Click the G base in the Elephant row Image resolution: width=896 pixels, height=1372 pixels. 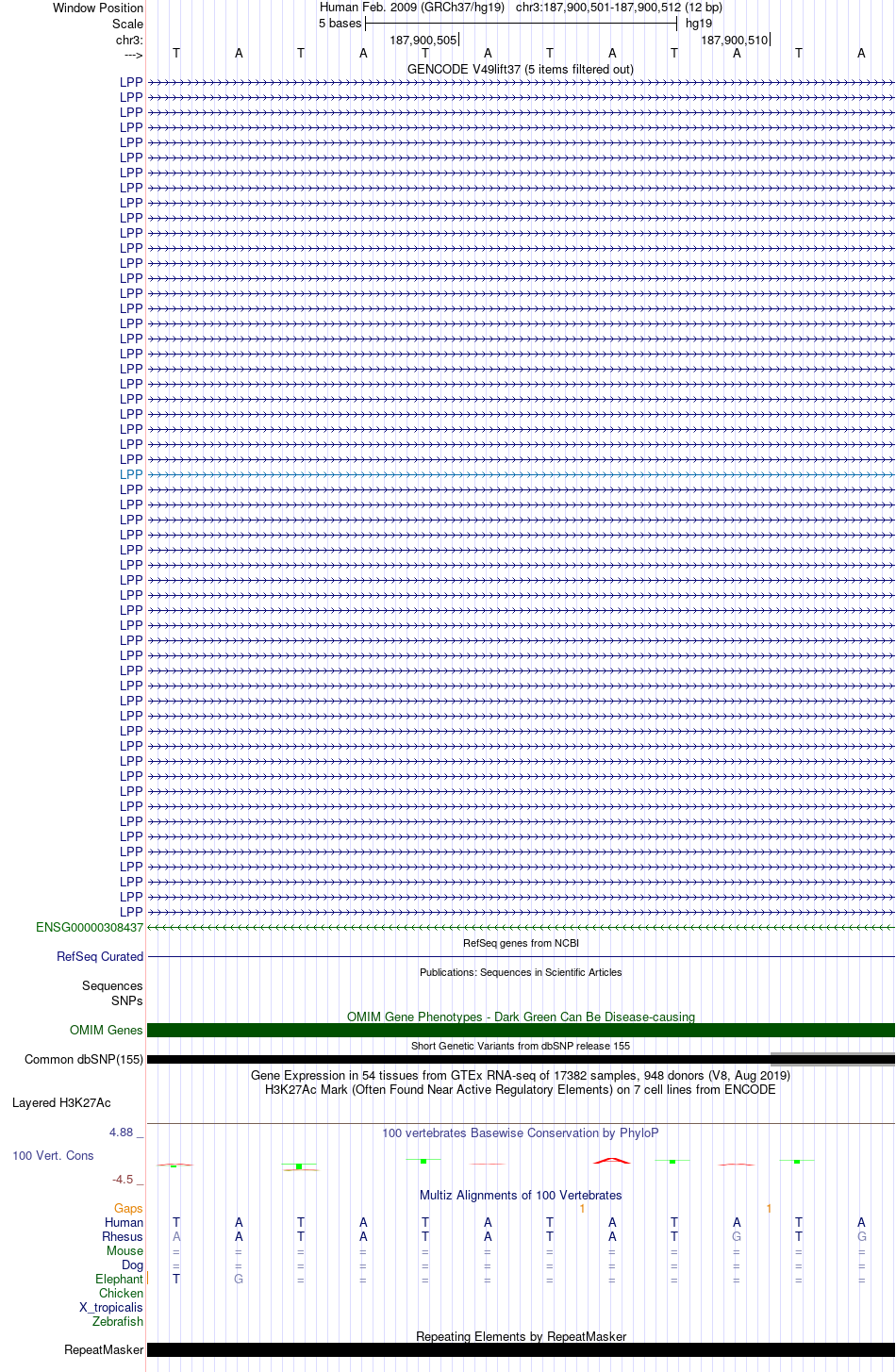tap(239, 1279)
